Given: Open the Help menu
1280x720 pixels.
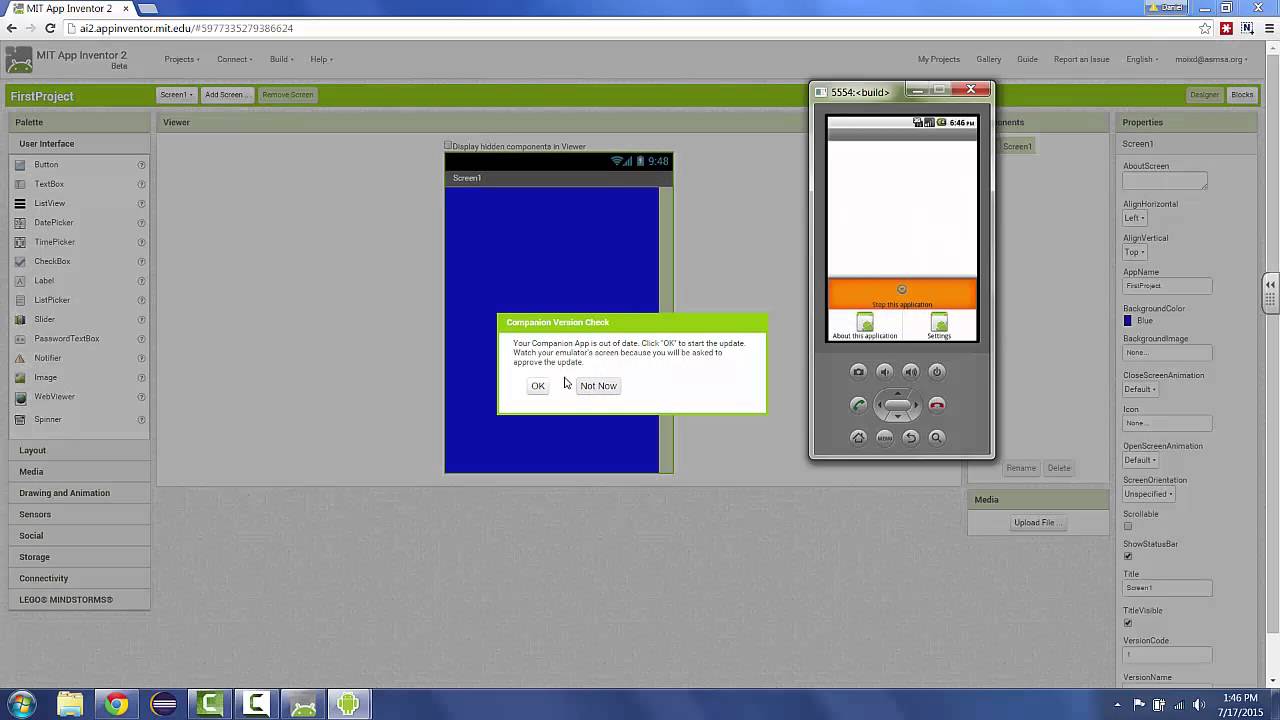Looking at the screenshot, I should (321, 59).
